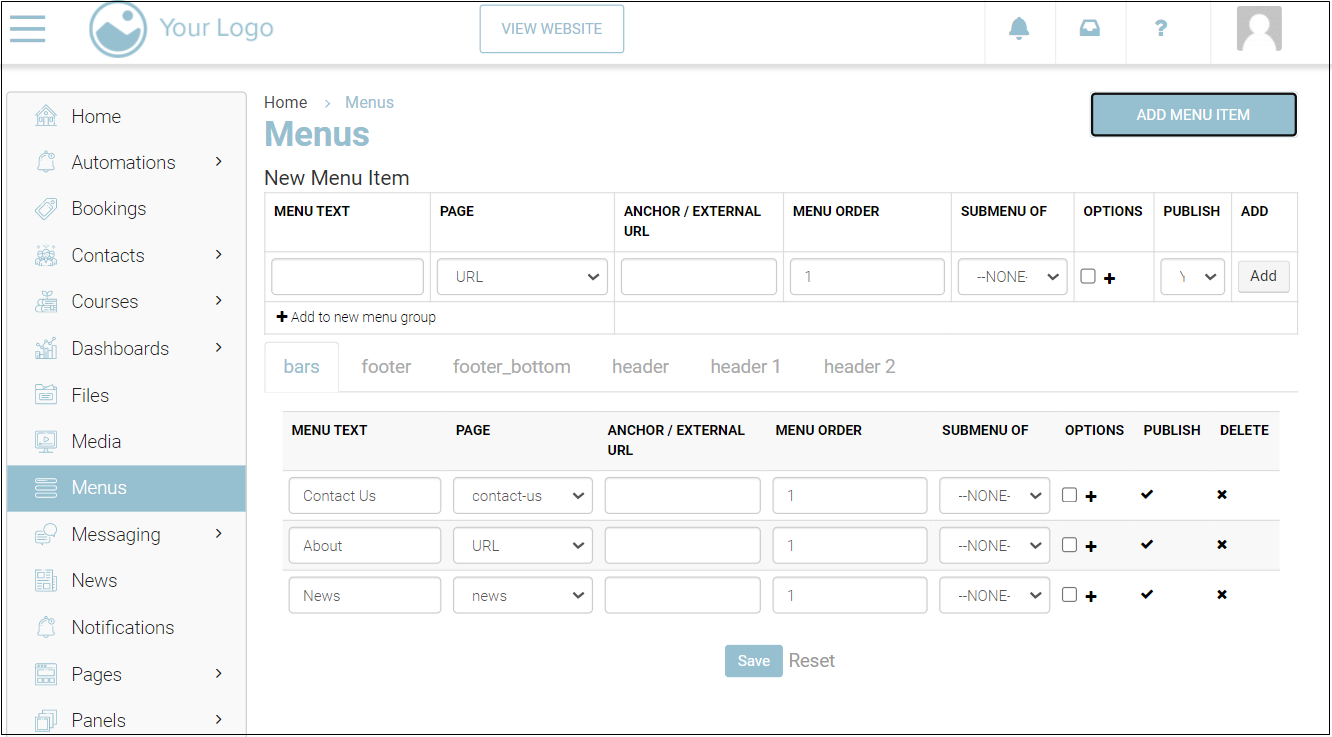Click the Menu Text field in New Menu Item
This screenshot has width=1332, height=737.
tap(347, 277)
